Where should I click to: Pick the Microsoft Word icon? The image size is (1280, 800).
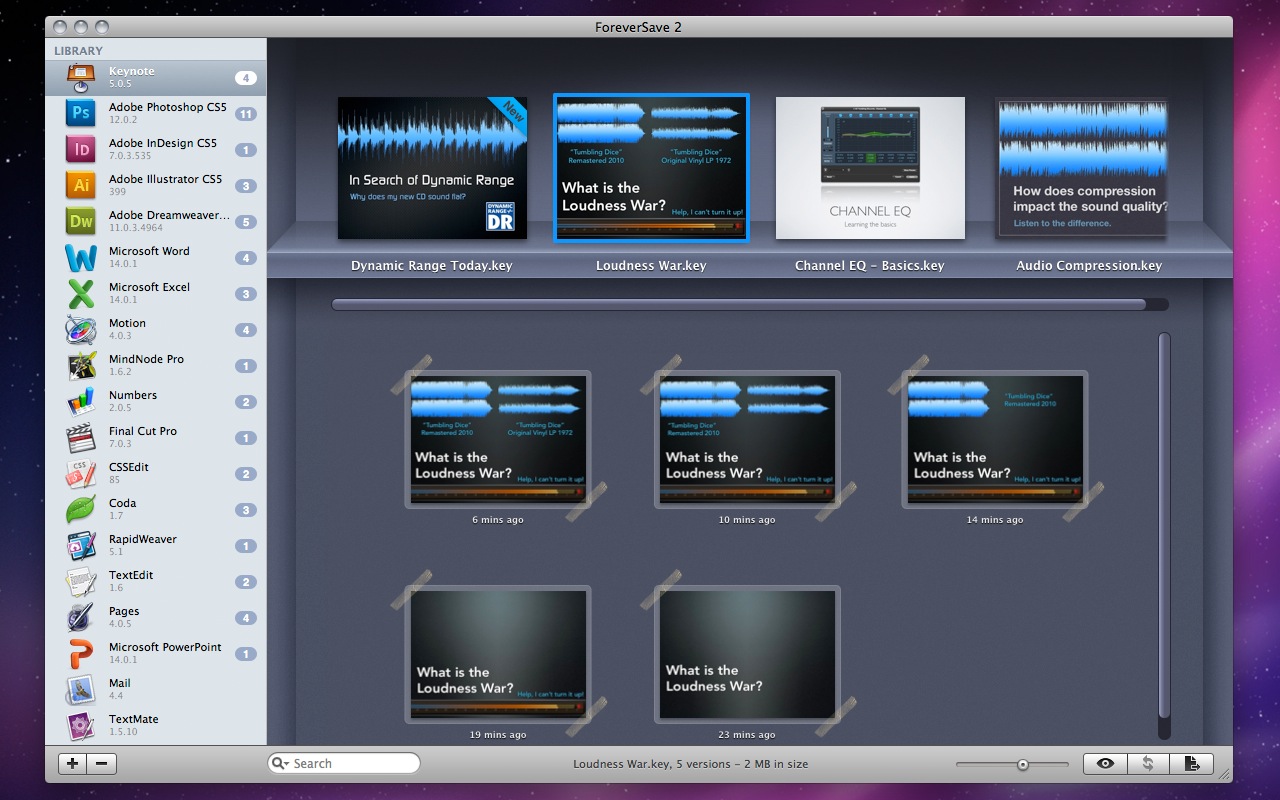[81, 257]
